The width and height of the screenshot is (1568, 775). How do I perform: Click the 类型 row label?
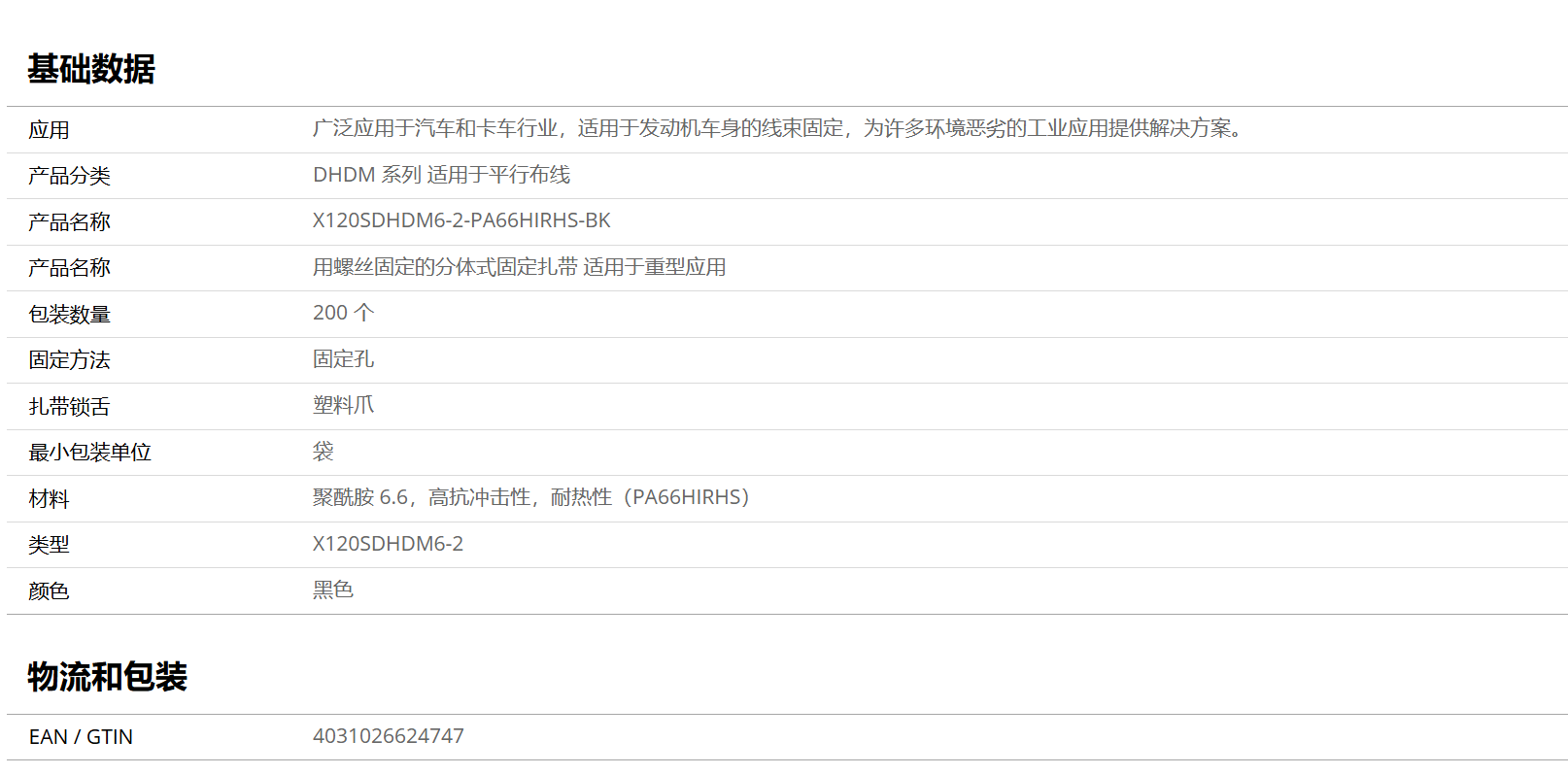pos(49,545)
